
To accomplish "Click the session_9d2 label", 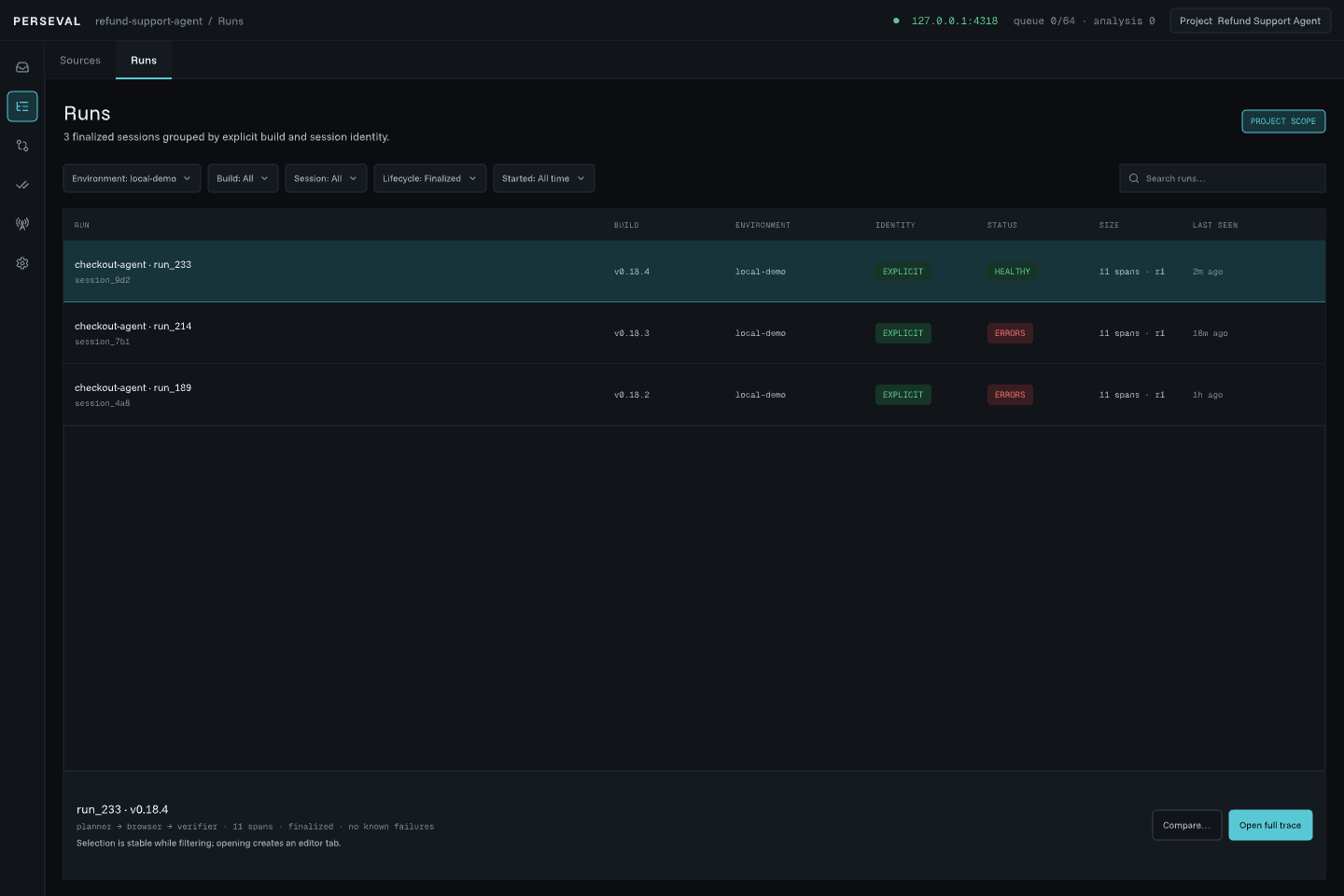I will click(103, 280).
